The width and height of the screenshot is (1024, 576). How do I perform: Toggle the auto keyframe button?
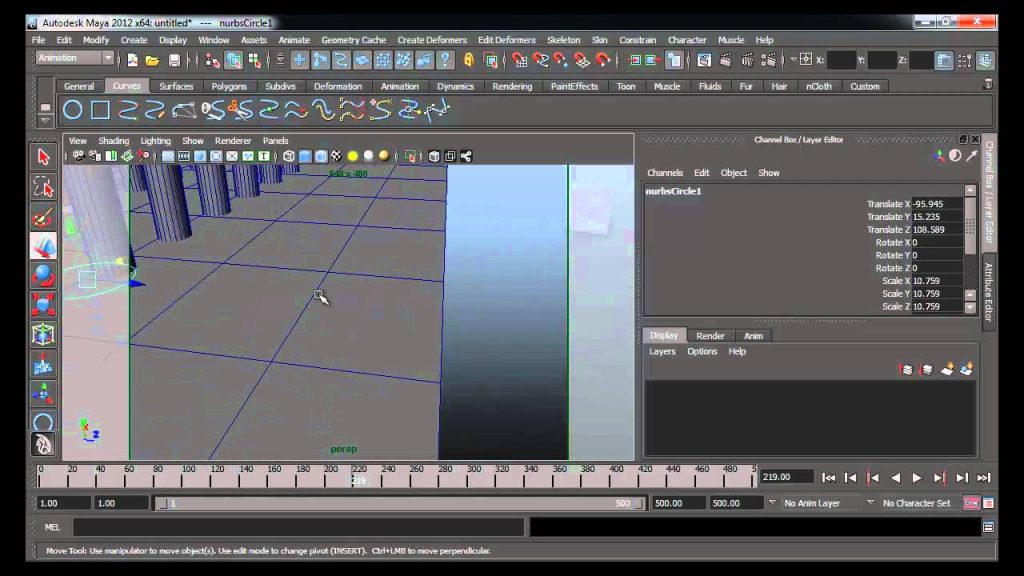[971, 503]
